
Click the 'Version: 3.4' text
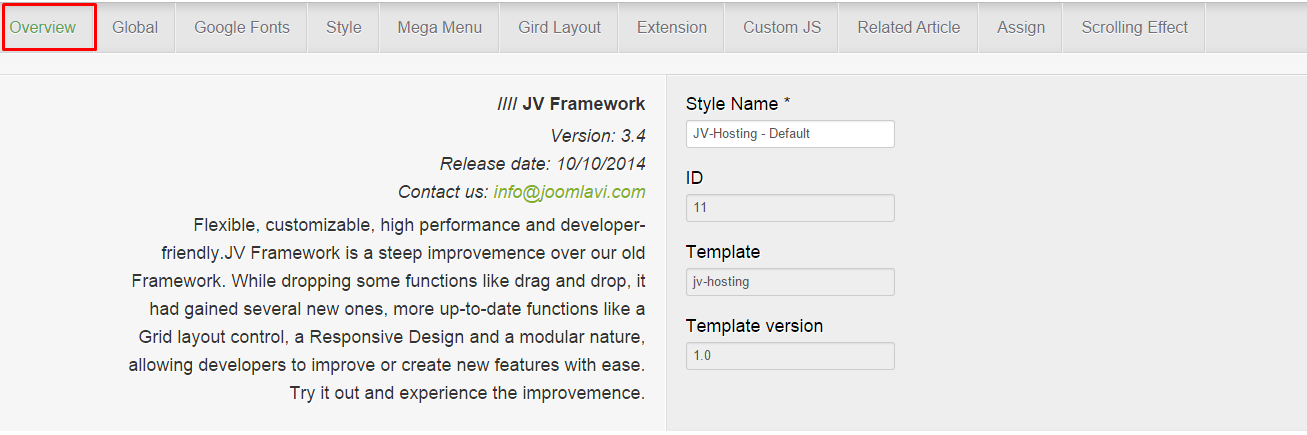(x=598, y=135)
